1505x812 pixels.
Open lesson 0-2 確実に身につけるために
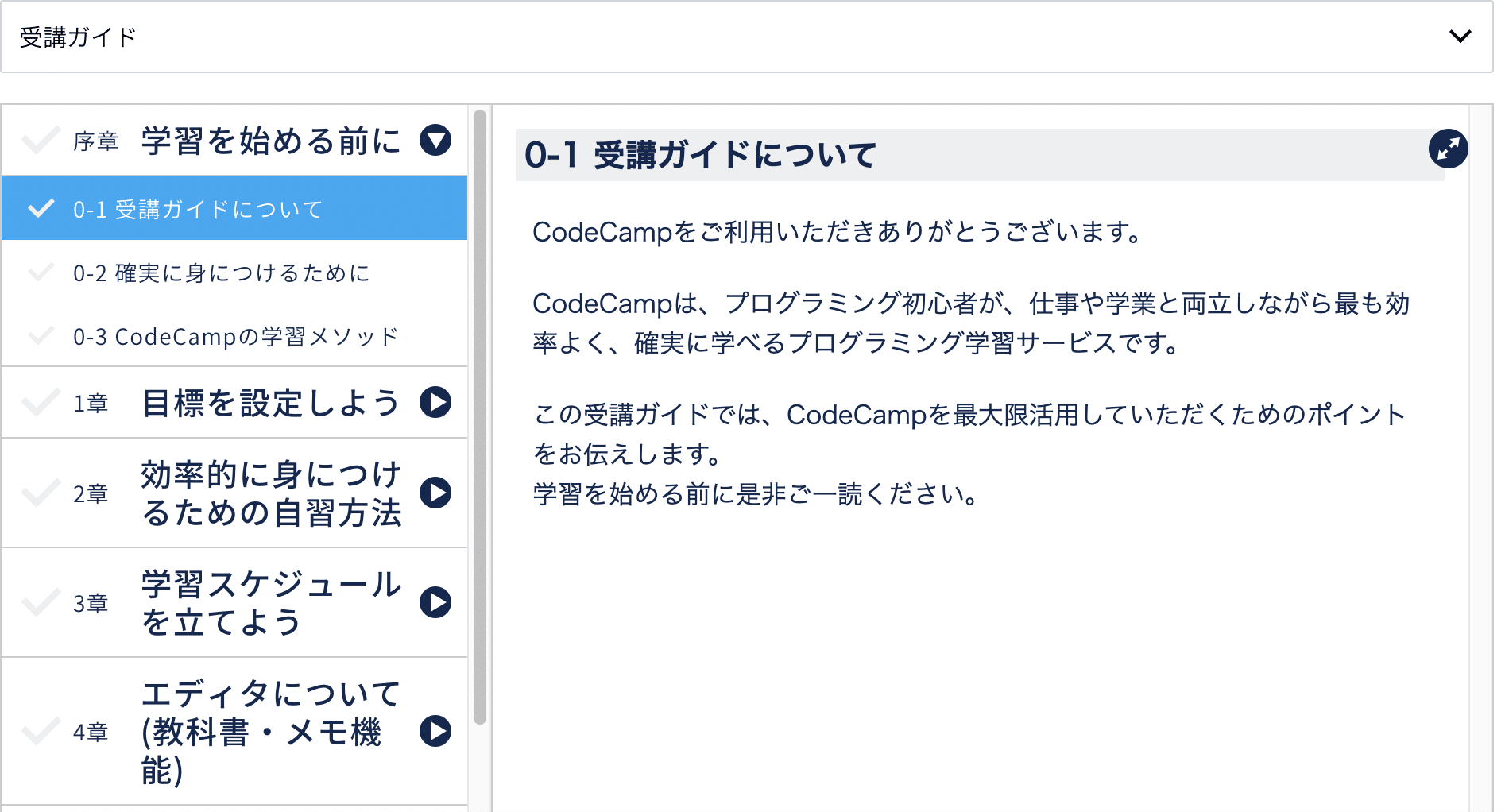tap(234, 272)
